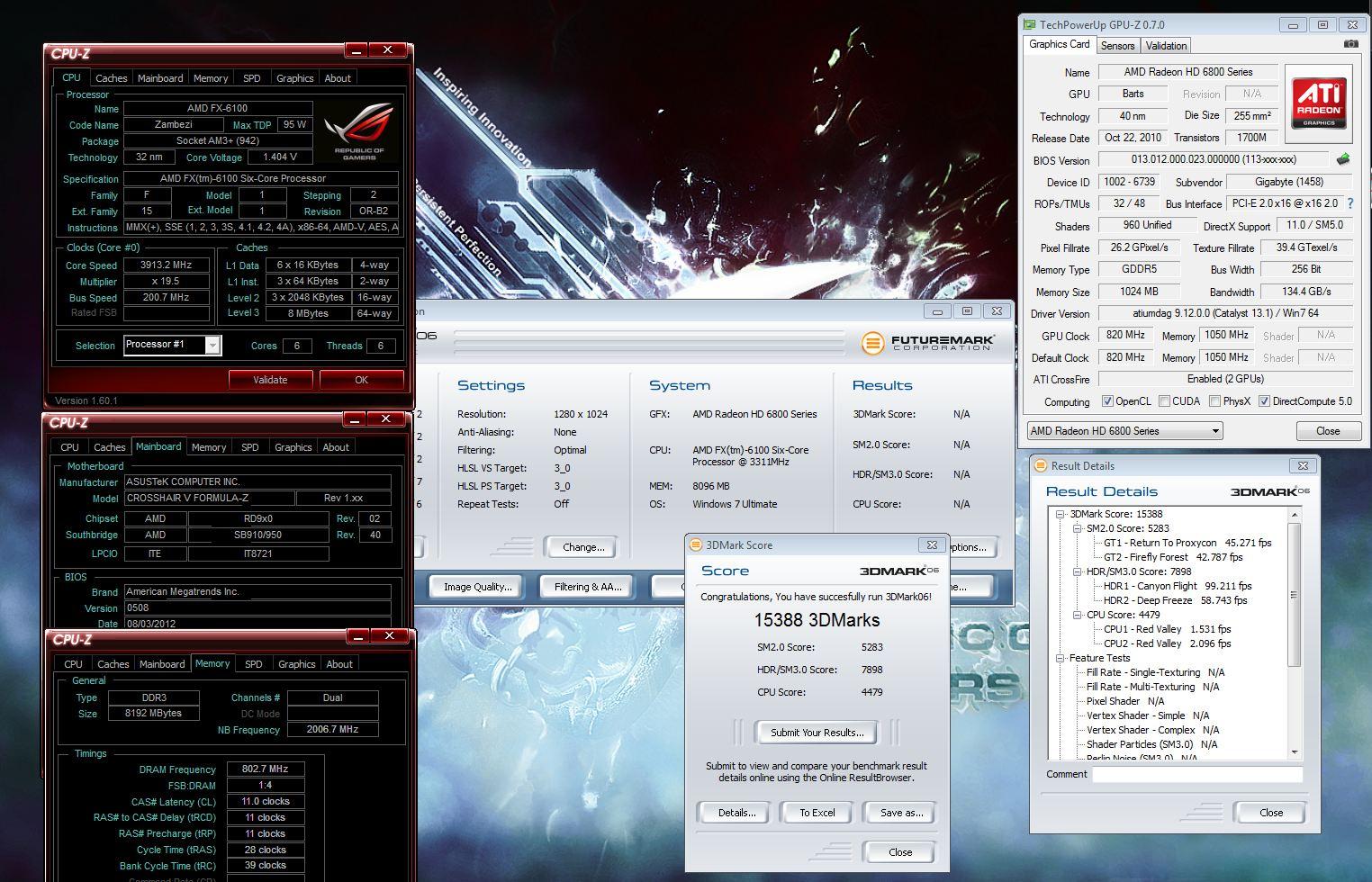This screenshot has width=1372, height=882.
Task: Toggle the PhysX checkbox in GPU-Z
Action: pyautogui.click(x=1214, y=401)
